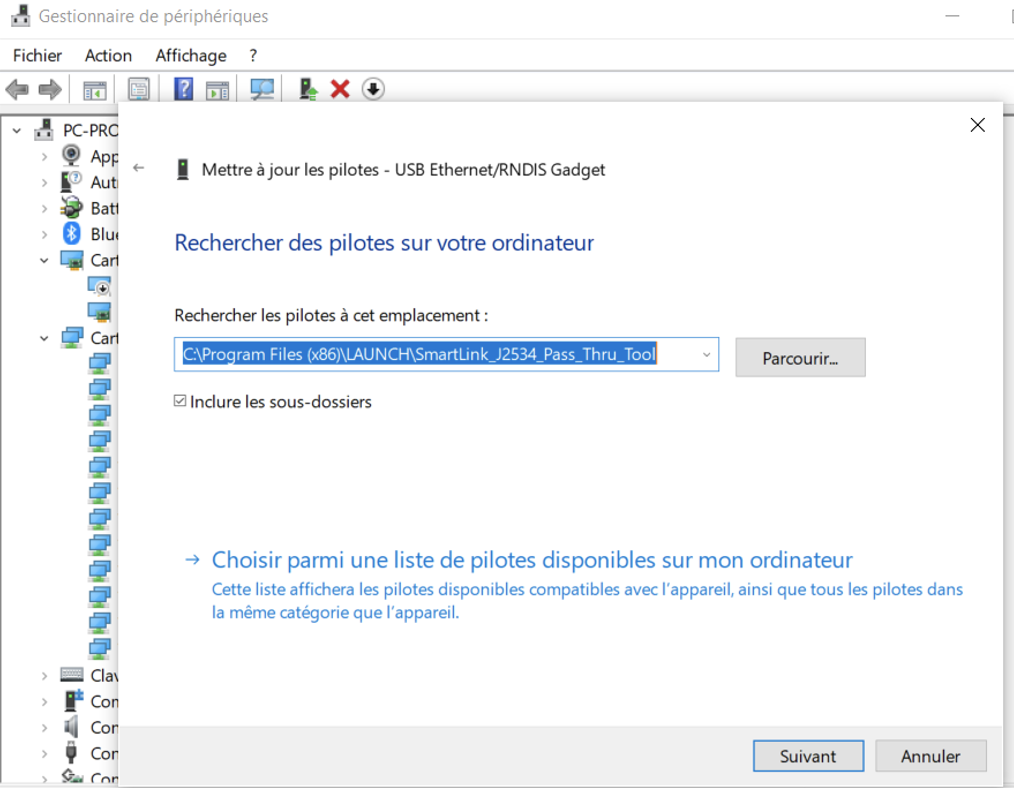This screenshot has height=788, width=1014.
Task: Open the driver location path dropdown
Action: pos(706,355)
